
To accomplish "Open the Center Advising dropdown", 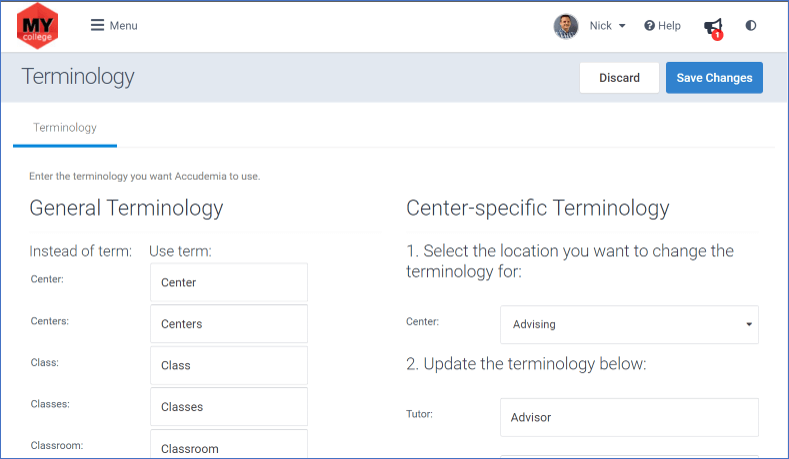I will coord(629,325).
